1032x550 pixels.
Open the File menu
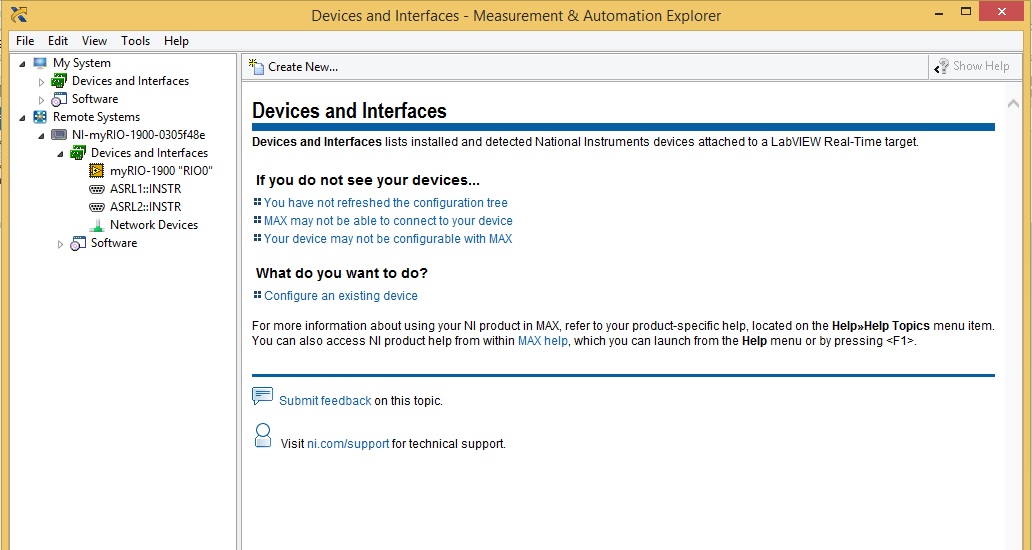tap(25, 41)
